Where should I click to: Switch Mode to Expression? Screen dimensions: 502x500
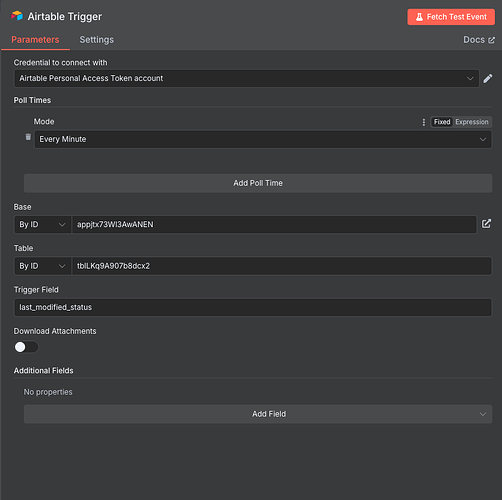coord(472,122)
